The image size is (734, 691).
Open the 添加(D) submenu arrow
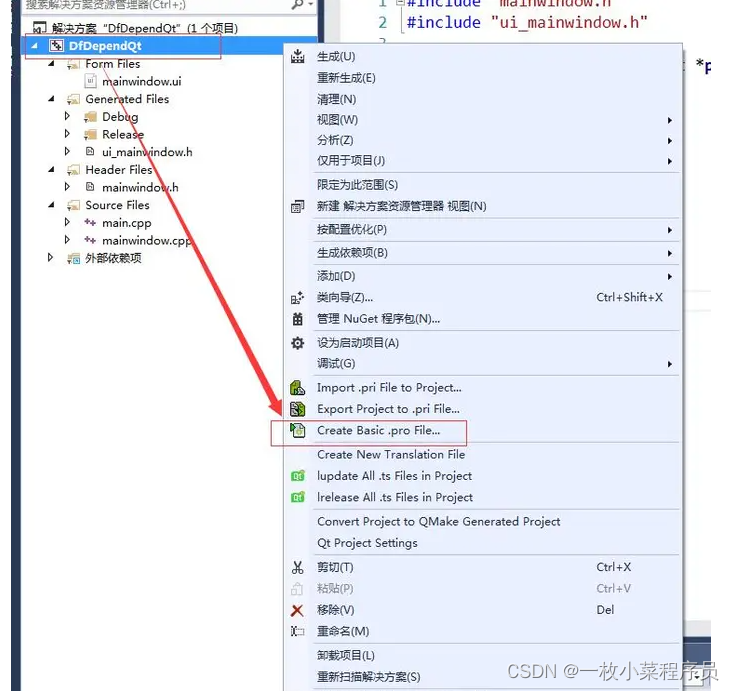pyautogui.click(x=670, y=277)
